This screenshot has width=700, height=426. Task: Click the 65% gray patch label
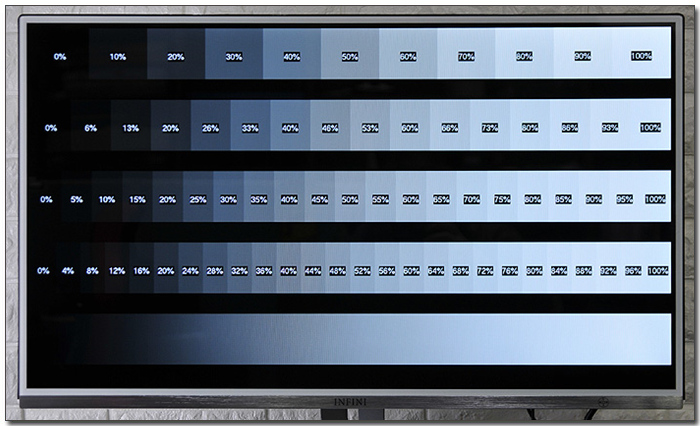(x=441, y=200)
